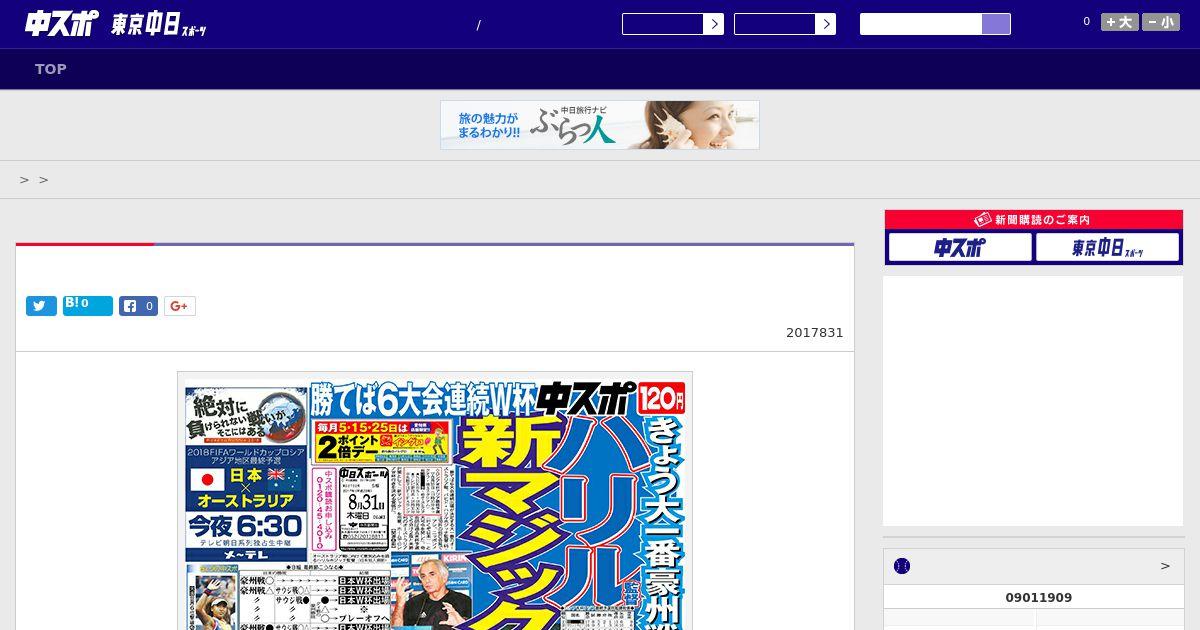
Task: Increase font size with +大 button
Action: tap(1120, 22)
